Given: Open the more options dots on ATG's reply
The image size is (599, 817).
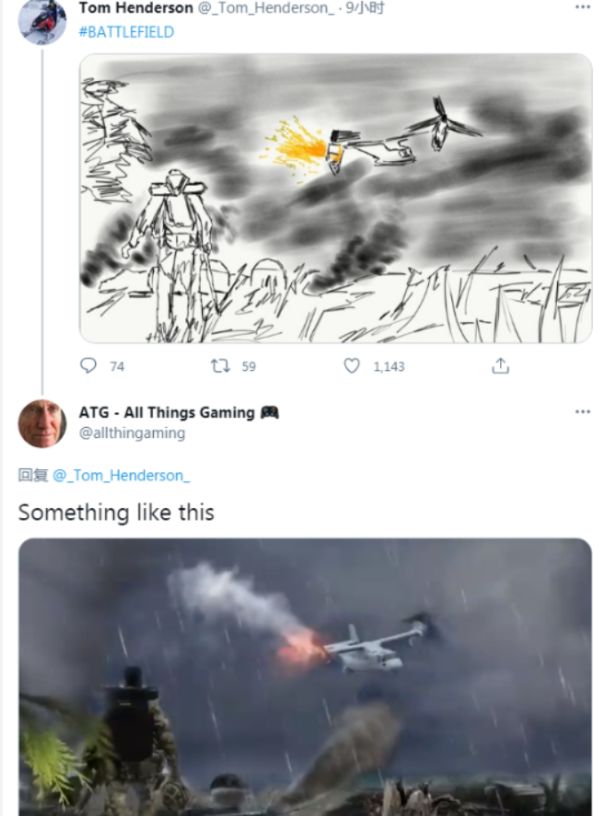Looking at the screenshot, I should point(582,412).
